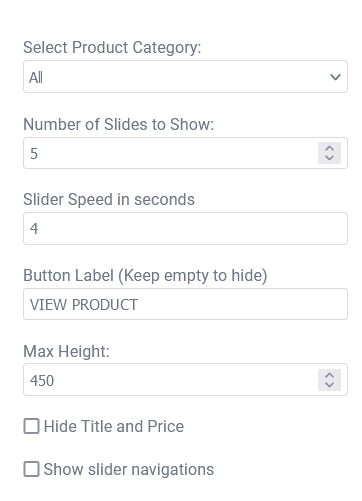Viewport: 362px width, 501px height.
Task: Click the Max Height field showing 450
Action: 185,380
